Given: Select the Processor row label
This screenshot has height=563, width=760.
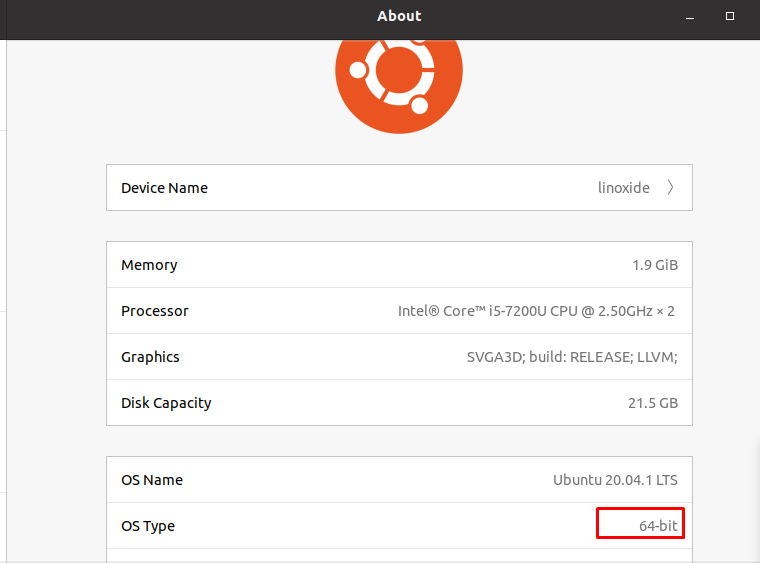Looking at the screenshot, I should click(155, 311).
